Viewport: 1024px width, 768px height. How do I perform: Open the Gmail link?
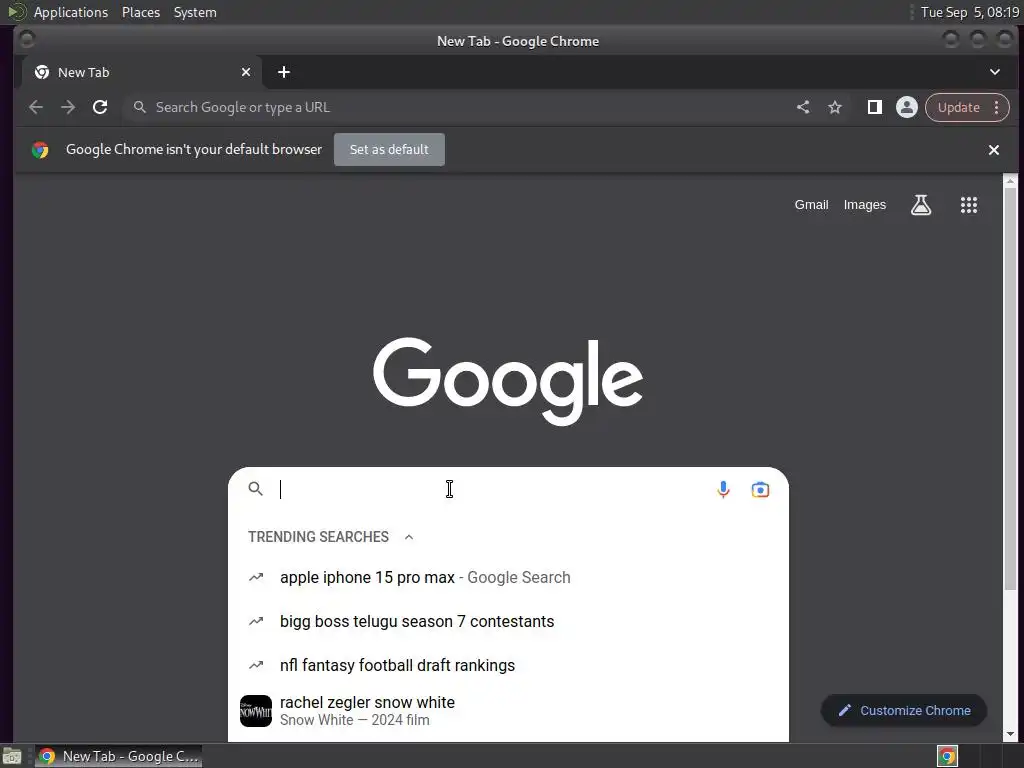tap(811, 204)
